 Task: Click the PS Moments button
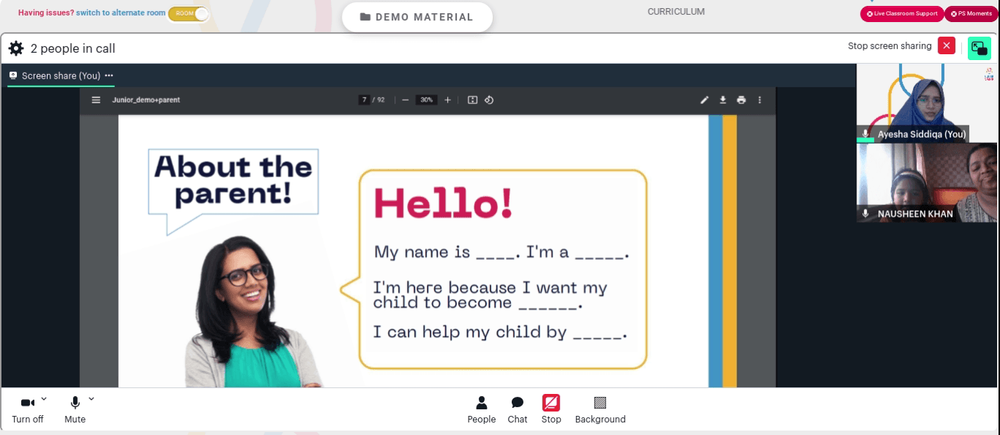point(971,13)
